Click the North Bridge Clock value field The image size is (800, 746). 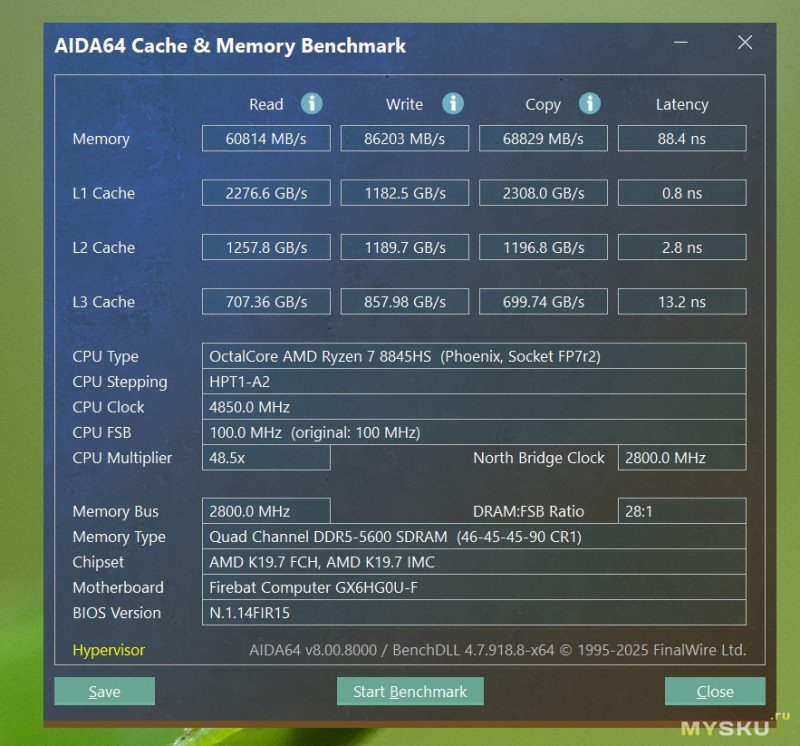pos(681,458)
